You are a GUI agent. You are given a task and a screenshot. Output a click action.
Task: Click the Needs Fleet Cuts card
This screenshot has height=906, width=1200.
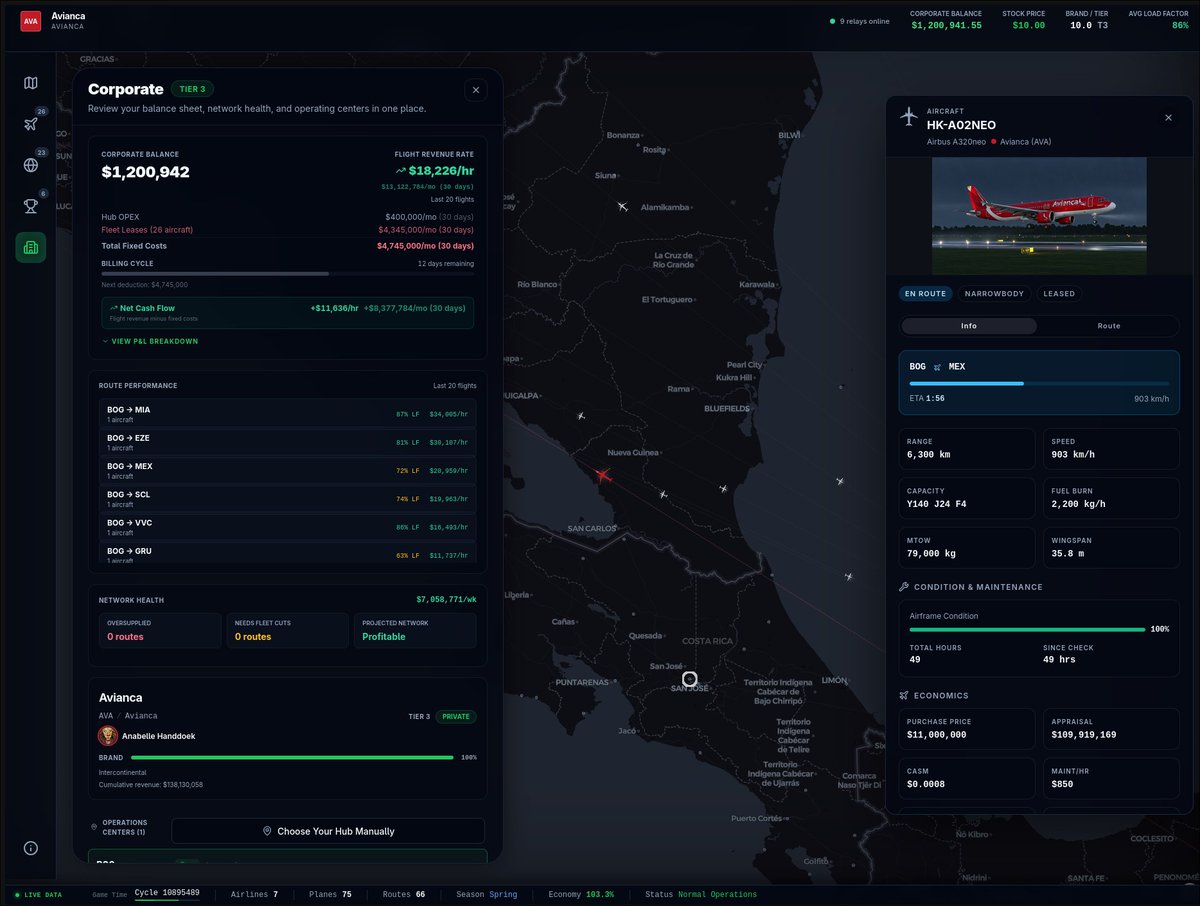pos(287,631)
